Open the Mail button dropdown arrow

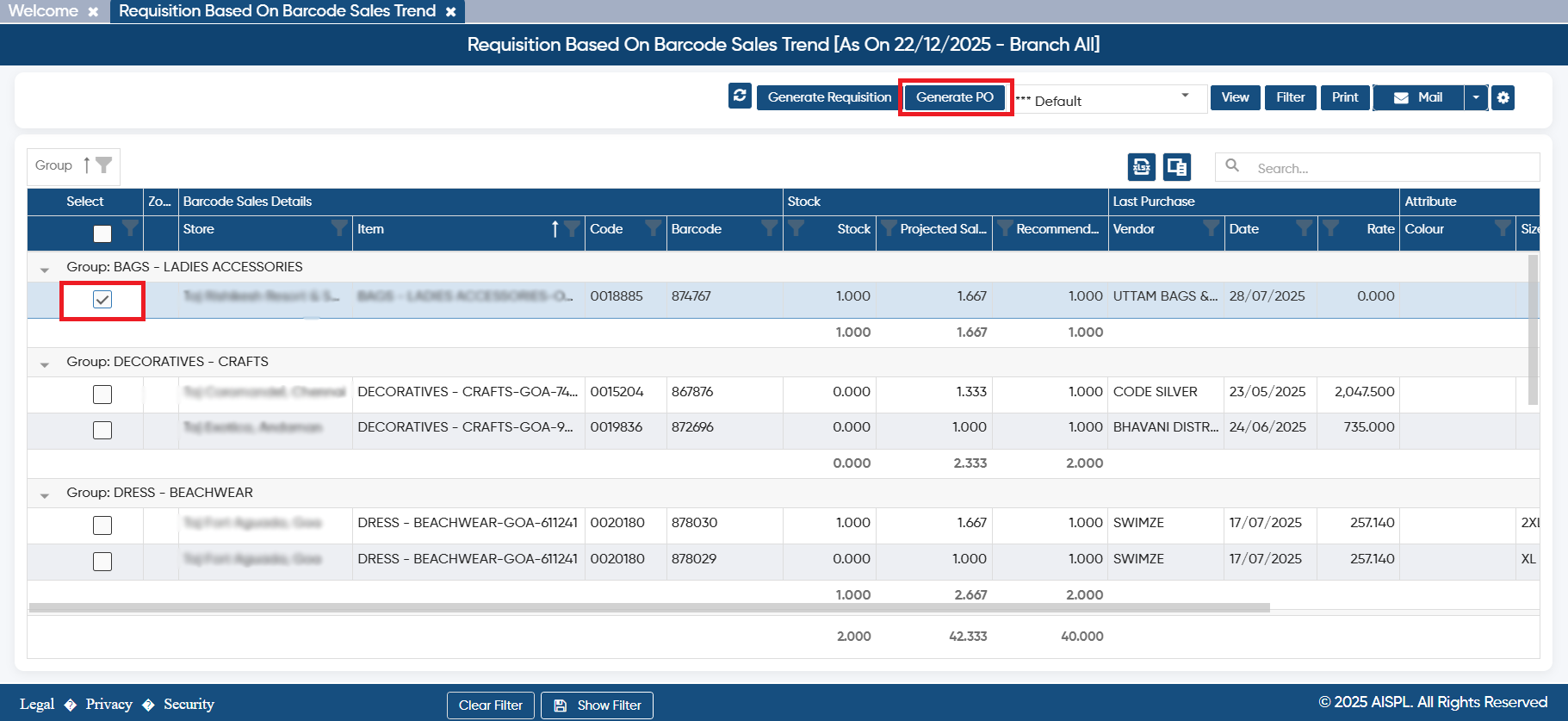point(1476,97)
